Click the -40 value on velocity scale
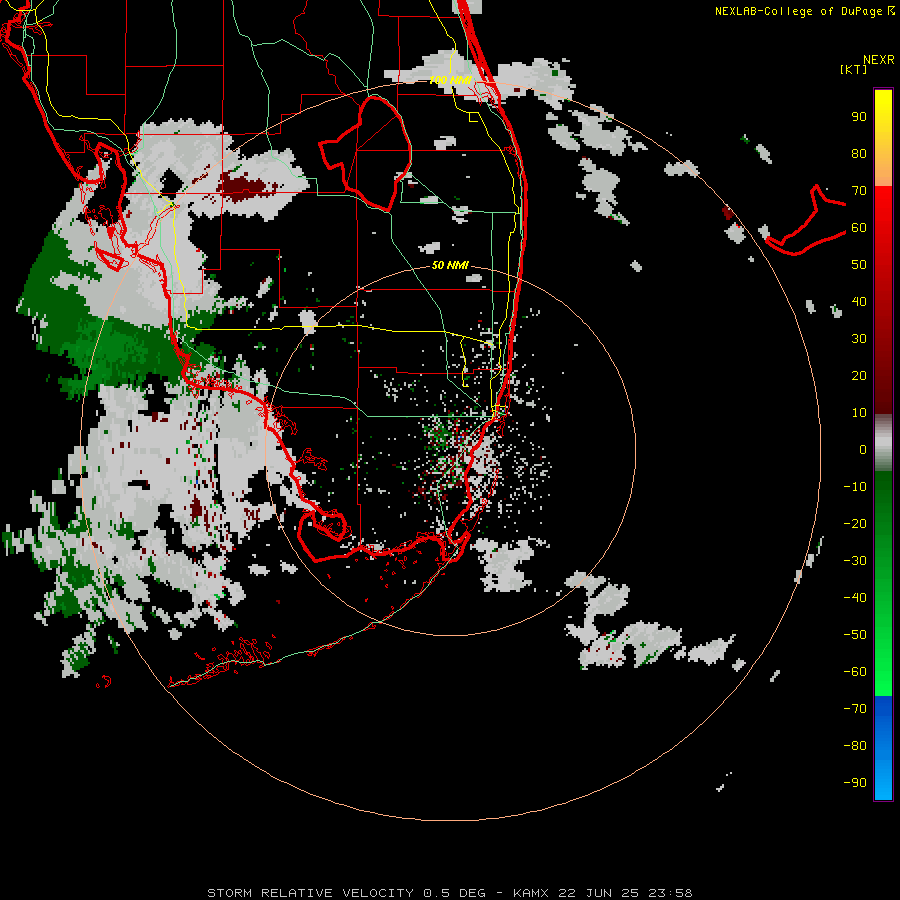The width and height of the screenshot is (900, 900). [855, 598]
